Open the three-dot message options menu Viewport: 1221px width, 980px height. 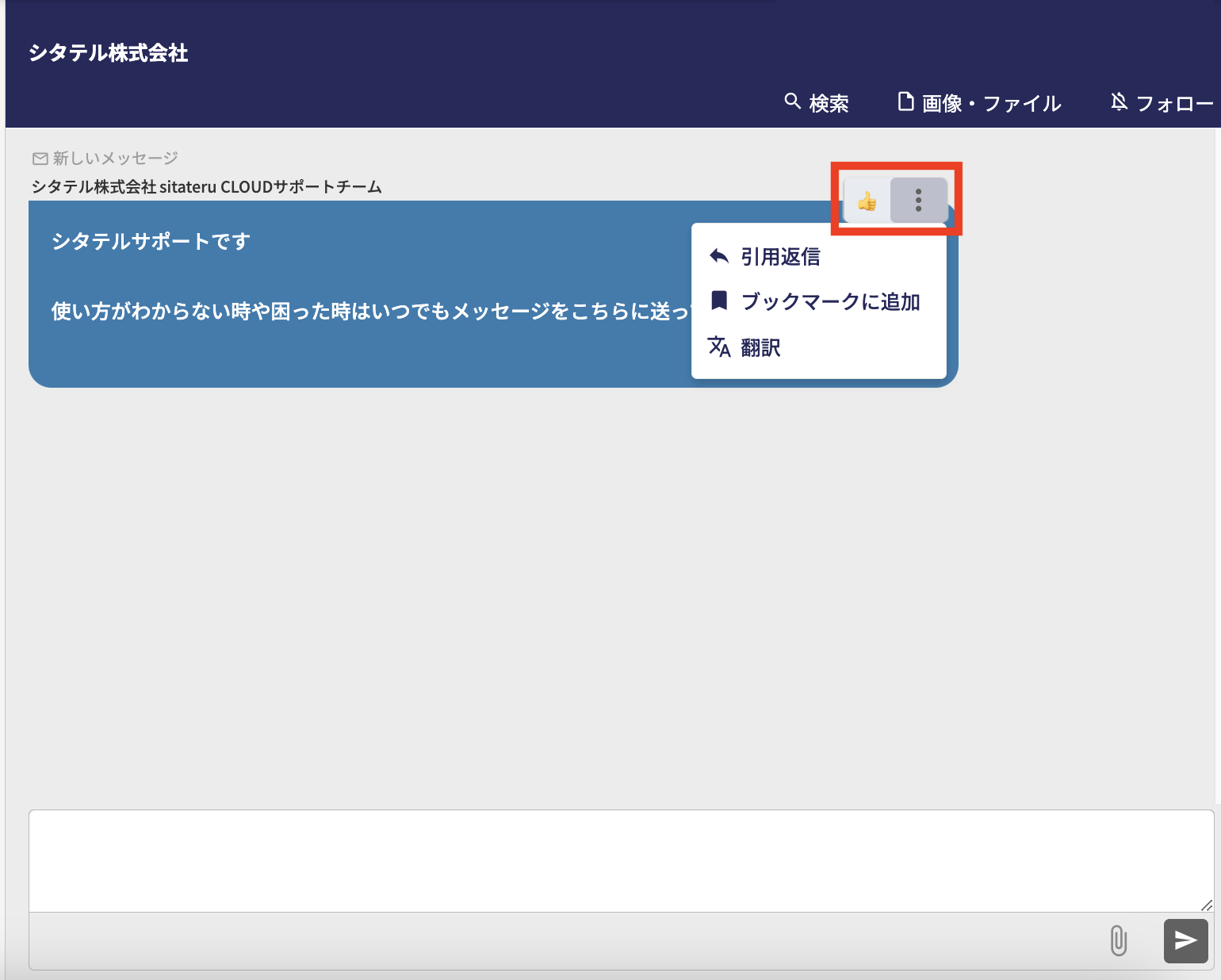pos(919,200)
